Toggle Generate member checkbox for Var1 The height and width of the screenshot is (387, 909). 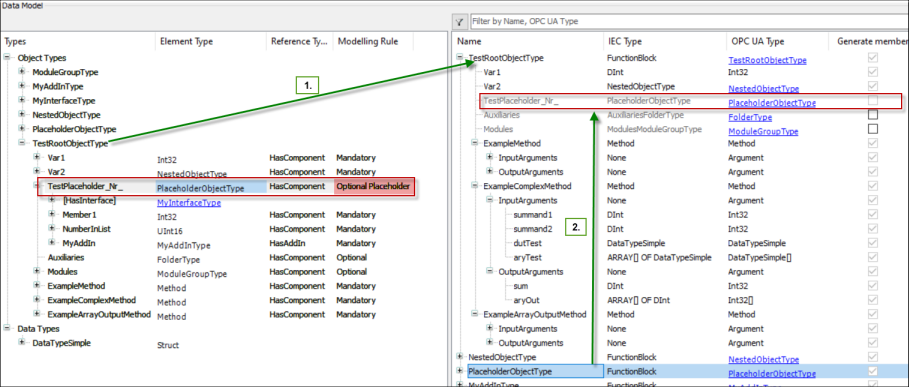point(872,72)
